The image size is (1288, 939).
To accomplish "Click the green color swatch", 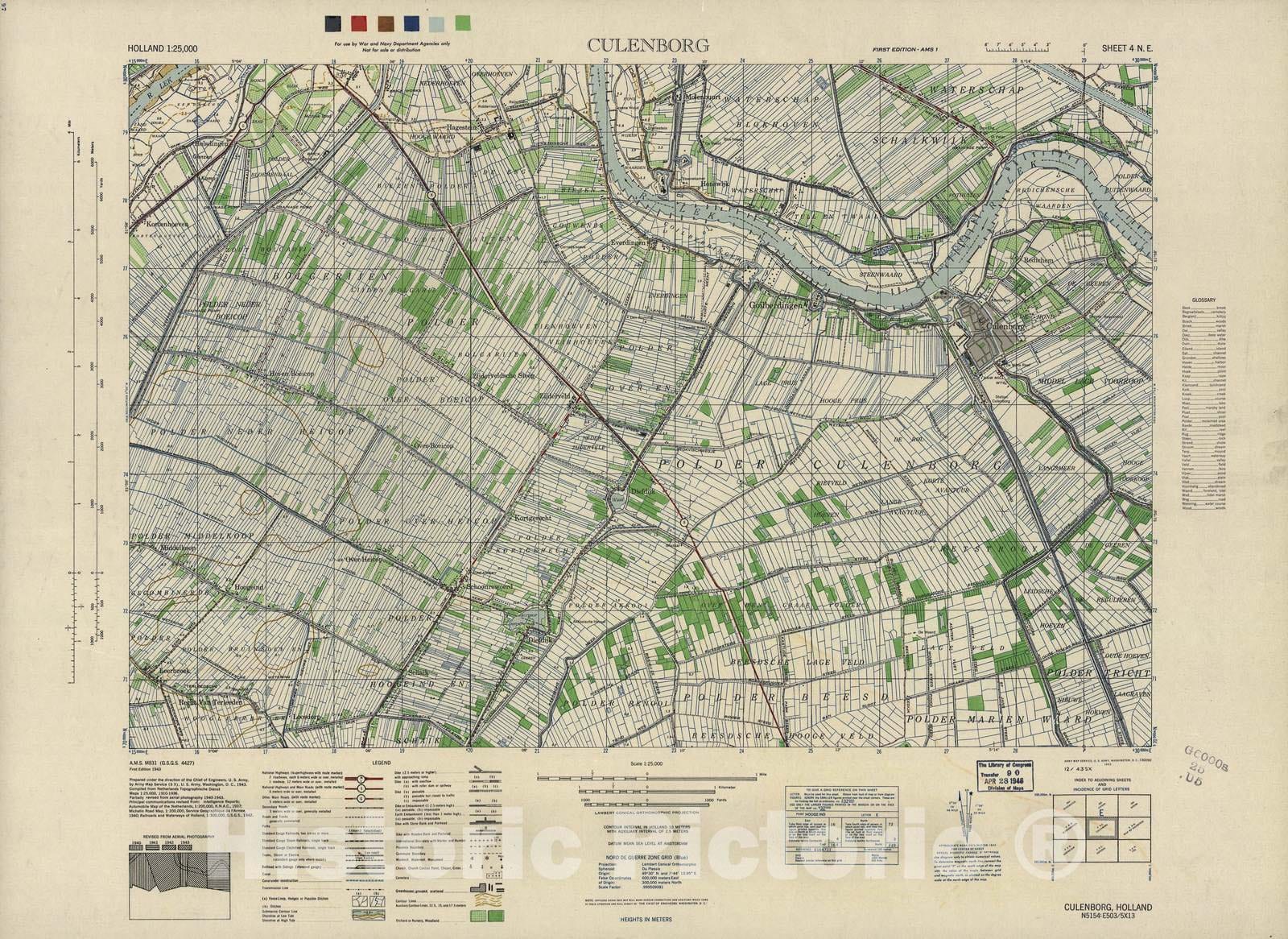I will click(x=463, y=23).
